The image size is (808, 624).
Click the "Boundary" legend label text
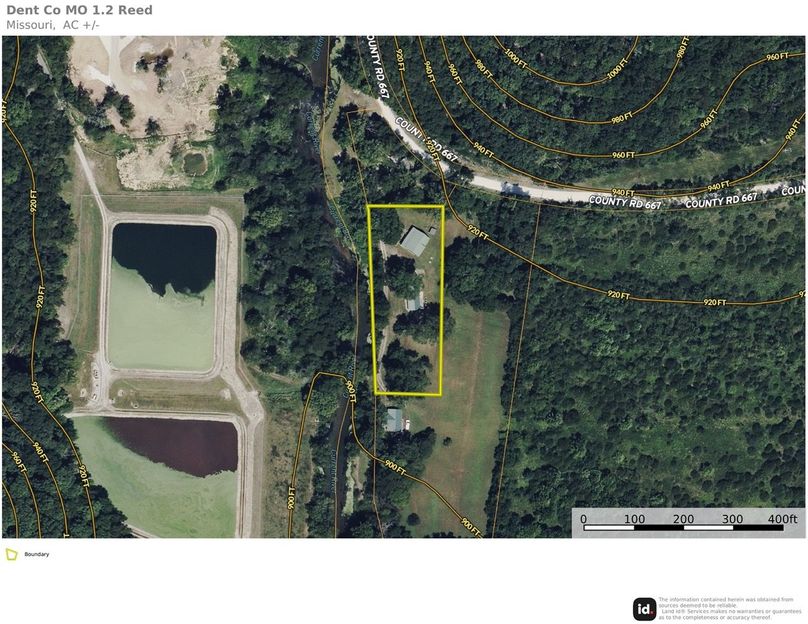pyautogui.click(x=37, y=554)
